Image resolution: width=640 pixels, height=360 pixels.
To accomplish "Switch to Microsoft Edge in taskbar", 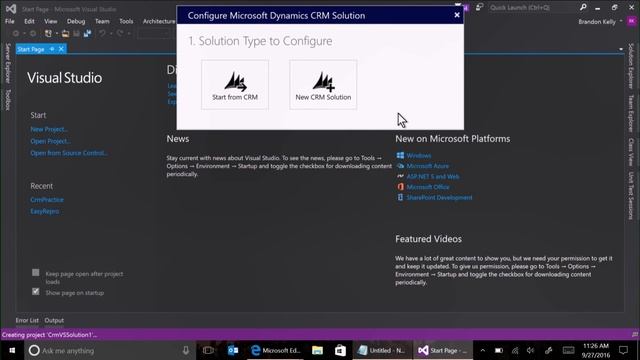I will 276,350.
